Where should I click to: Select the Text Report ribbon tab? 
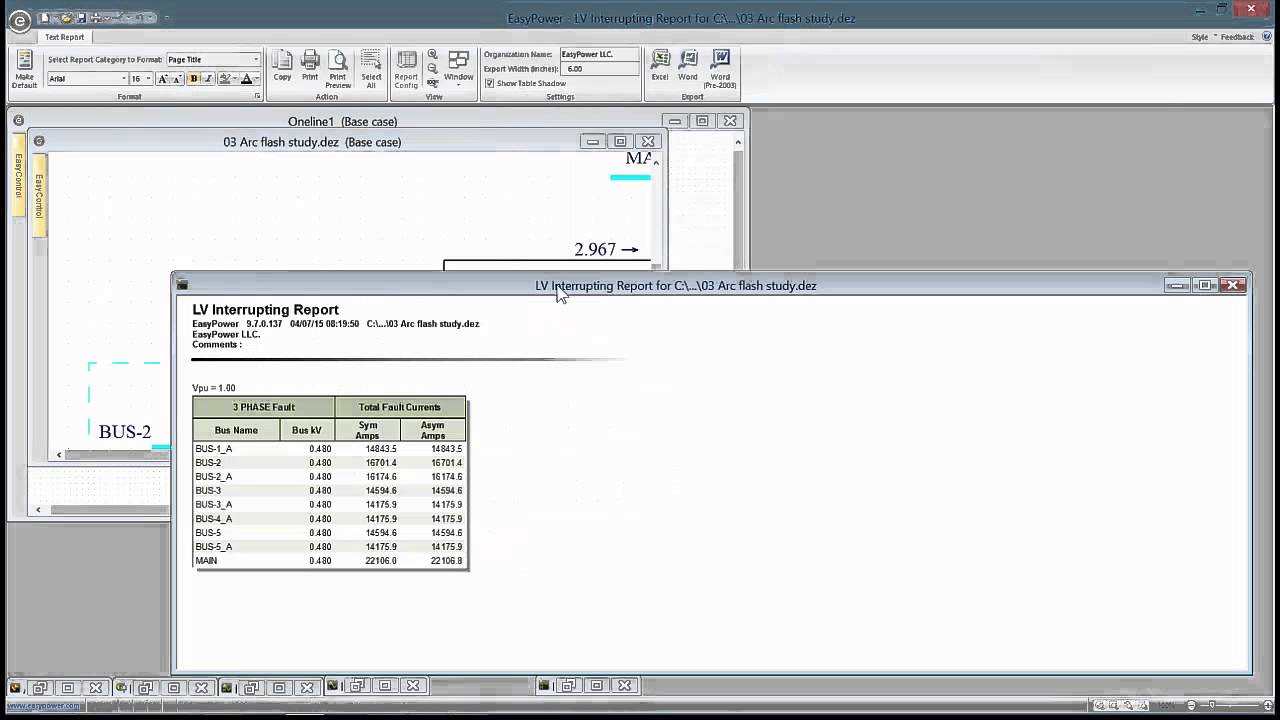click(x=65, y=37)
